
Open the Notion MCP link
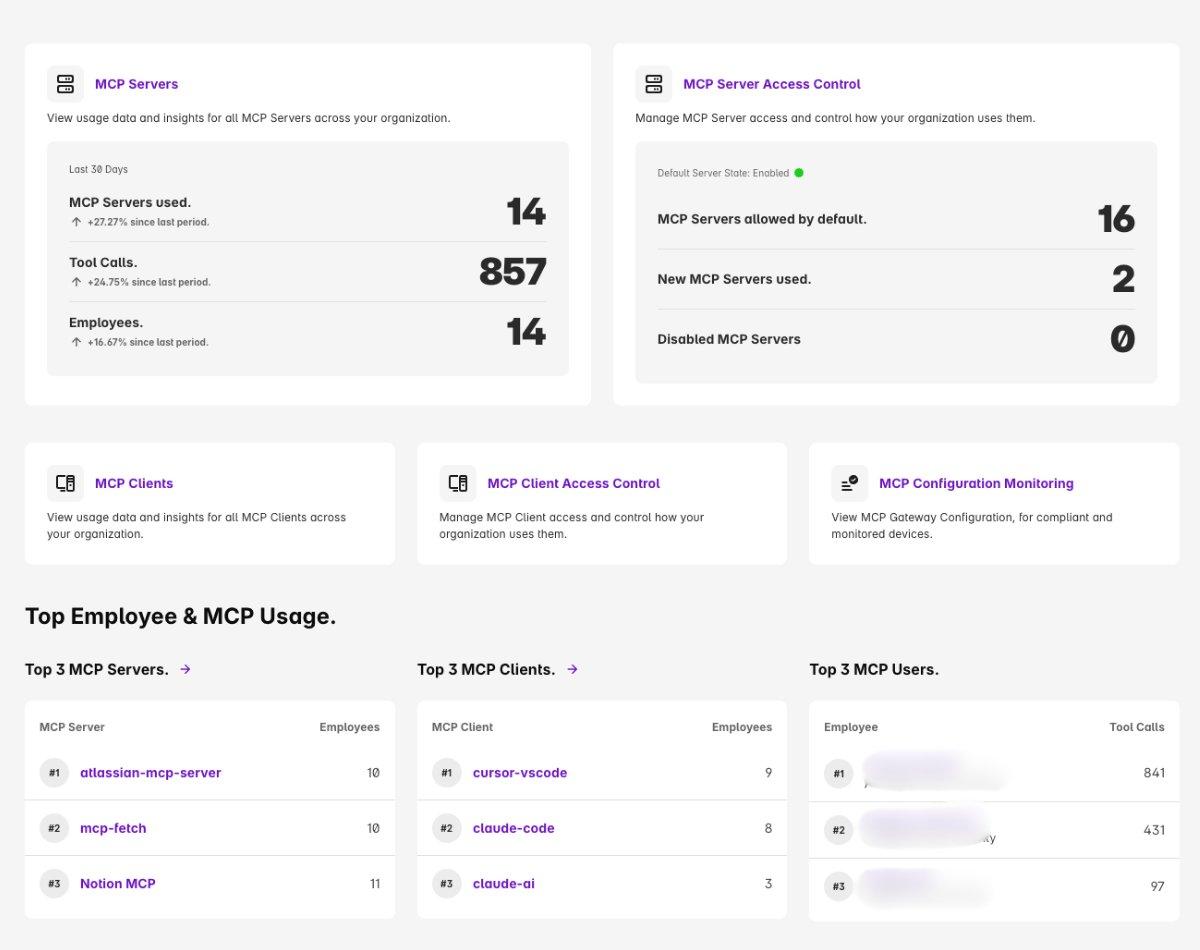[x=117, y=883]
